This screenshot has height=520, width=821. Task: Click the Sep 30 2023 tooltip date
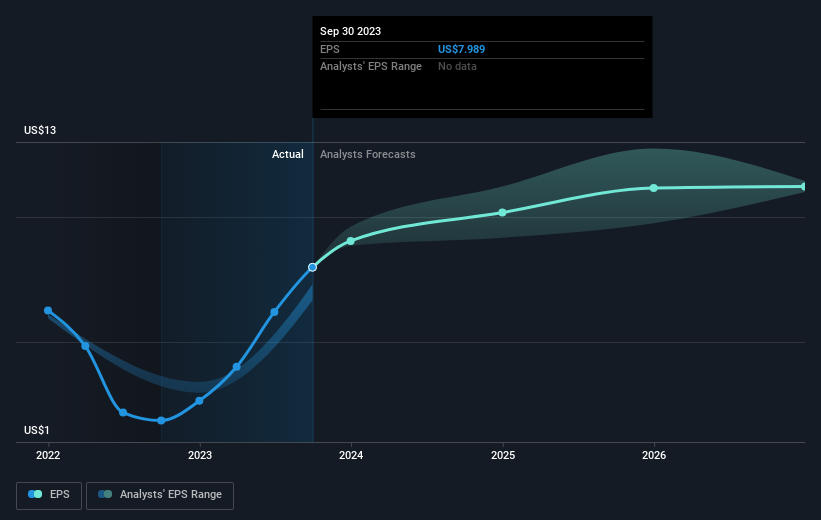click(350, 31)
